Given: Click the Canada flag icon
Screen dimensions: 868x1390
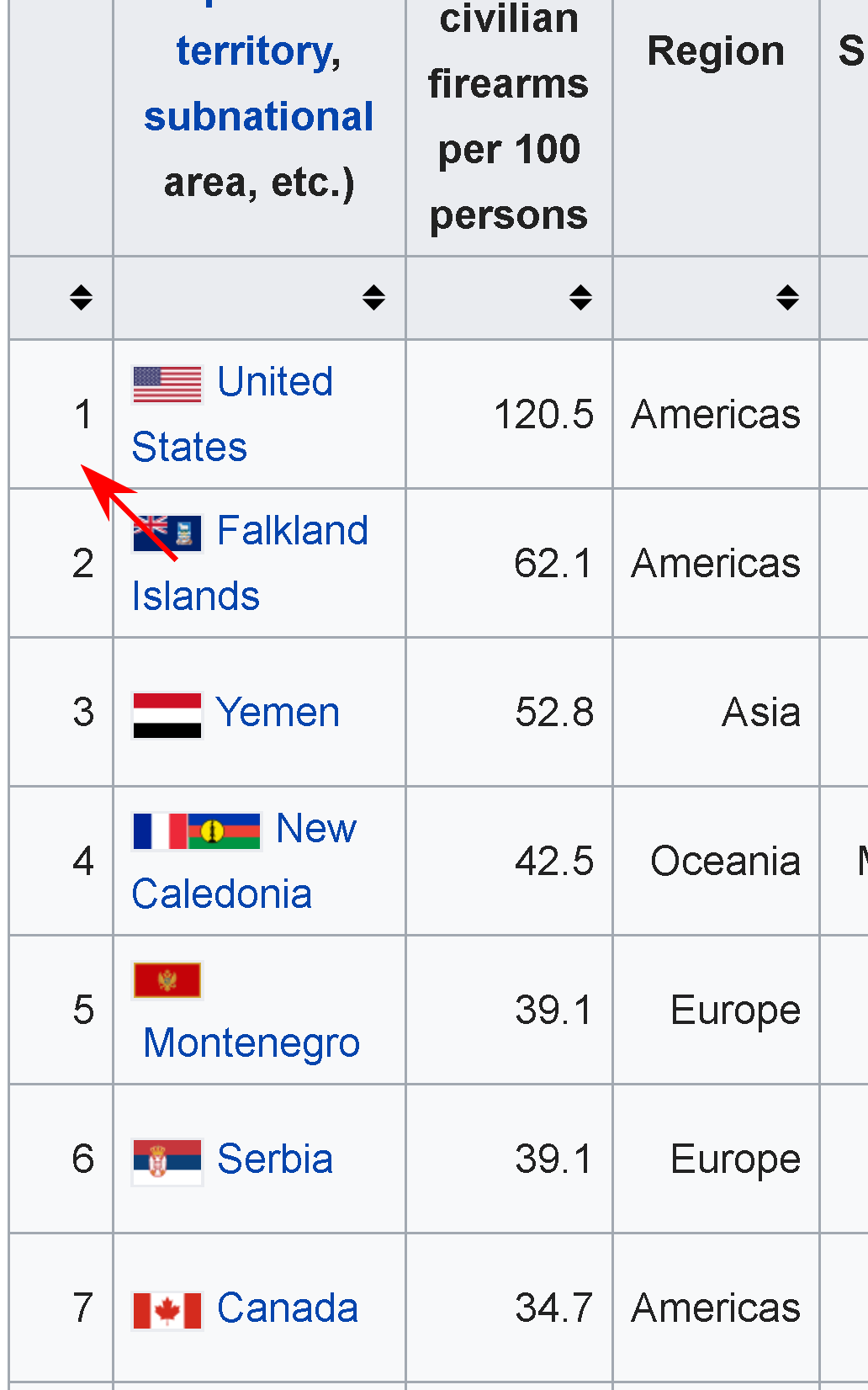Looking at the screenshot, I should [x=167, y=1311].
